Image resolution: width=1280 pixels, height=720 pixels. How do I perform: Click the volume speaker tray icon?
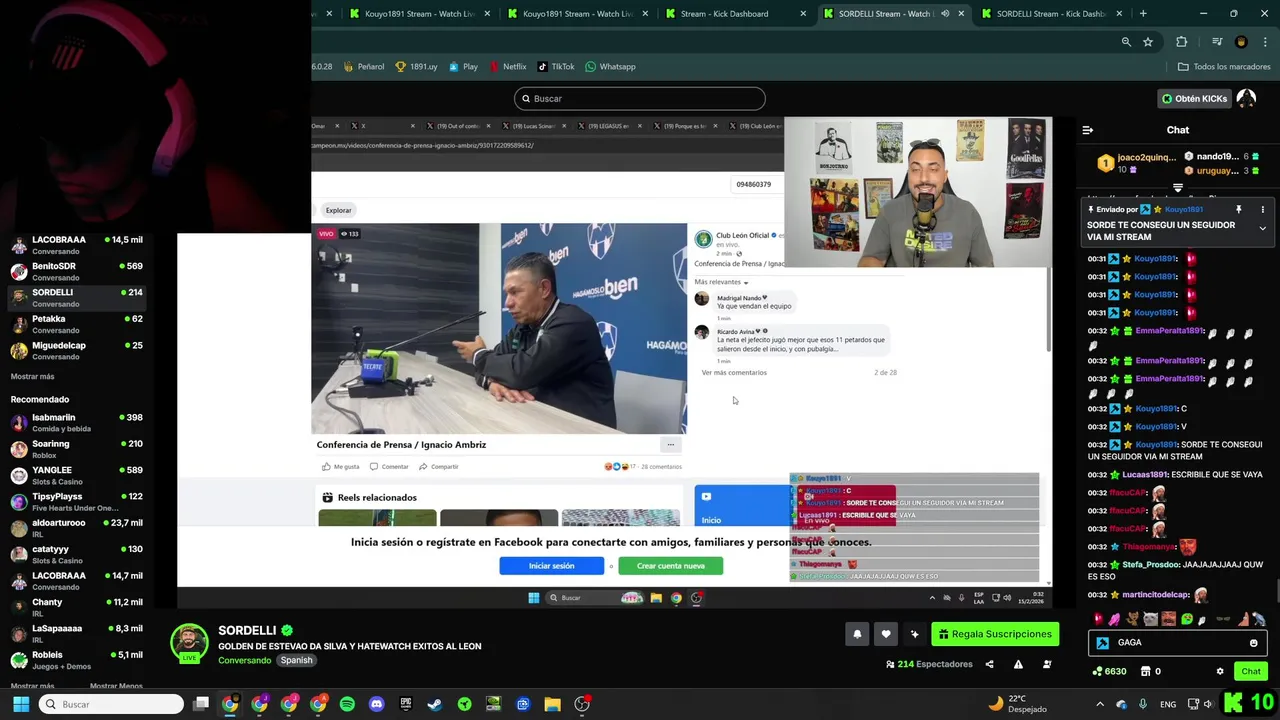pyautogui.click(x=1208, y=704)
